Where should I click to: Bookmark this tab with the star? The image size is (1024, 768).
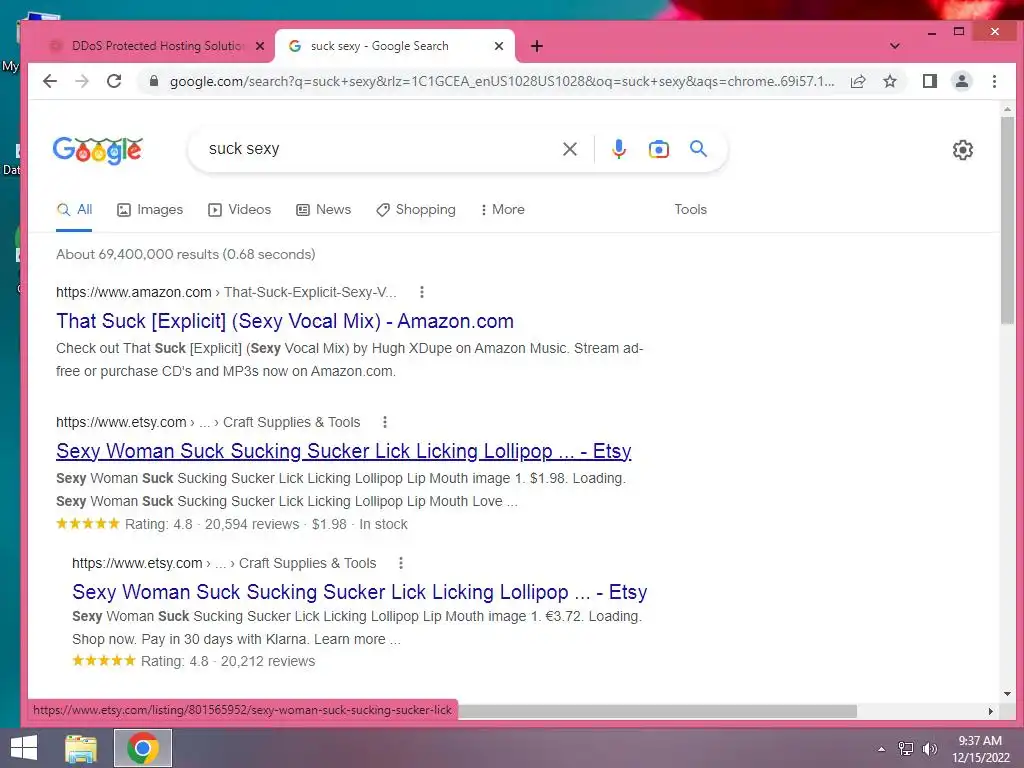[x=890, y=81]
